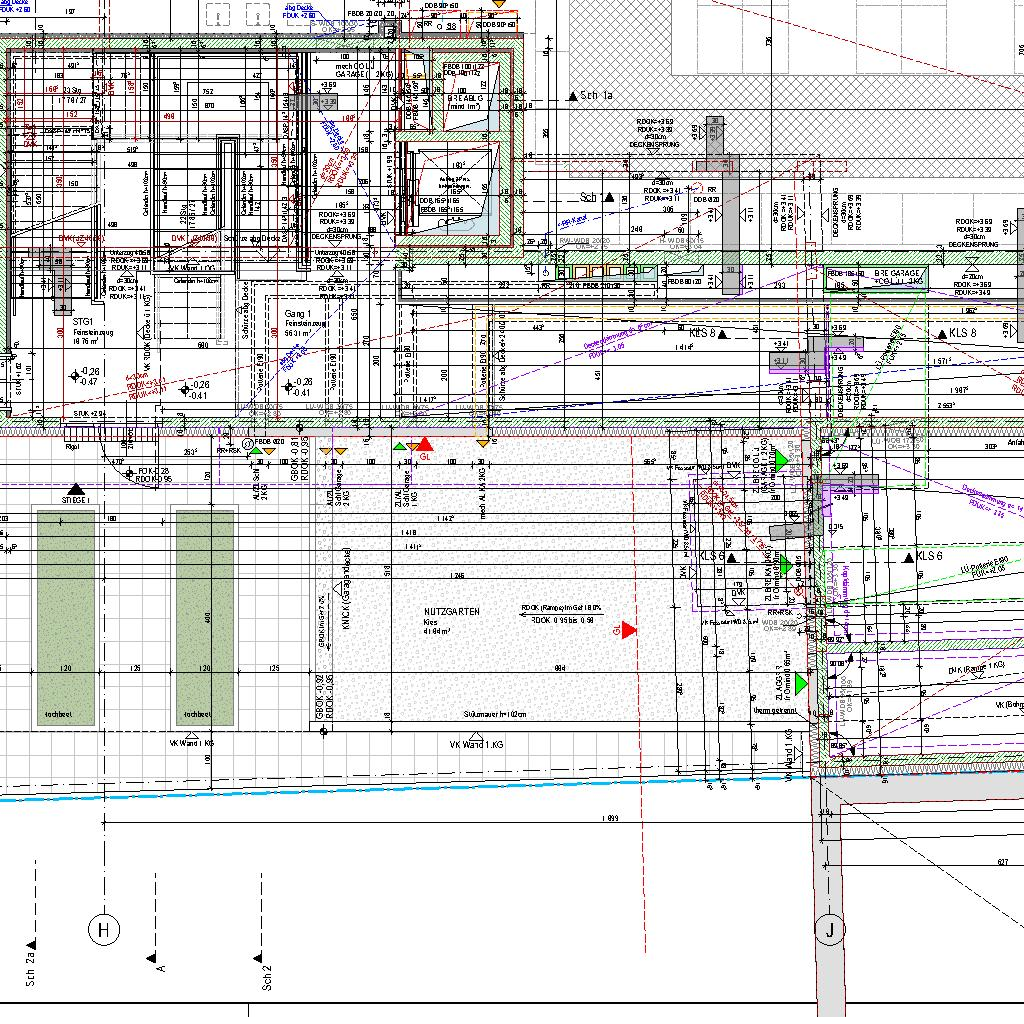Image resolution: width=1024 pixels, height=1024 pixels.
Task: Click the right-pointing red GL arrow in Nutzgarten
Action: [629, 630]
